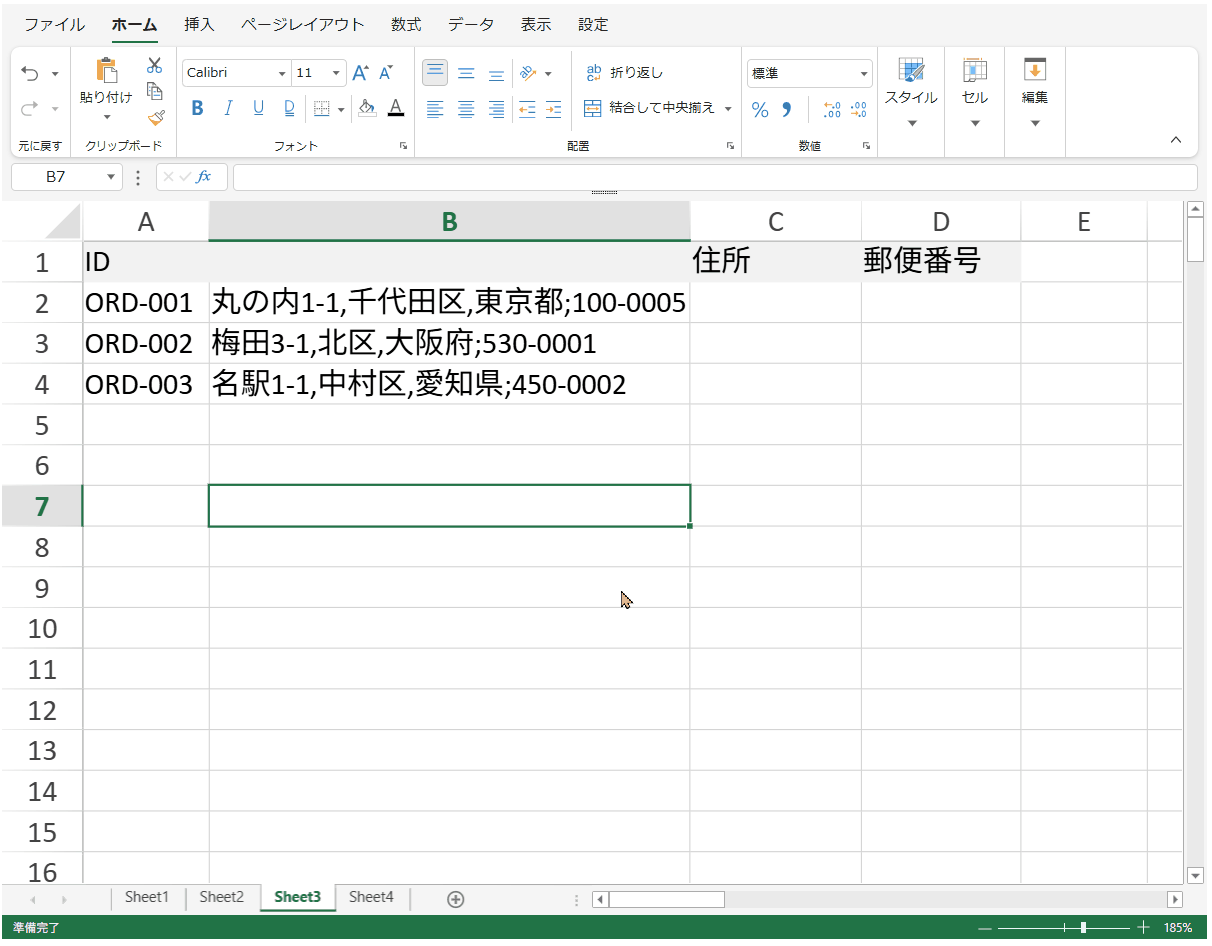1212x946 pixels.
Task: Adjust the zoom slider at bottom right
Action: pyautogui.click(x=1082, y=928)
